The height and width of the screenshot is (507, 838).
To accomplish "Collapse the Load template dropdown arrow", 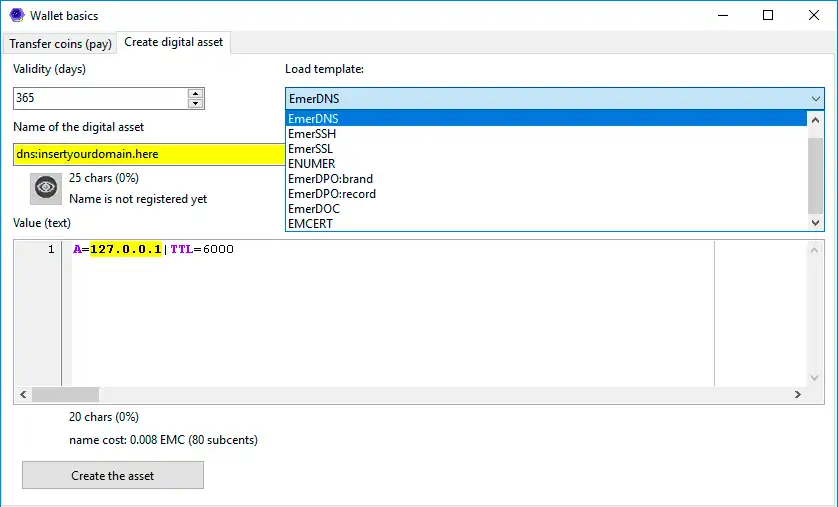I will [x=816, y=99].
